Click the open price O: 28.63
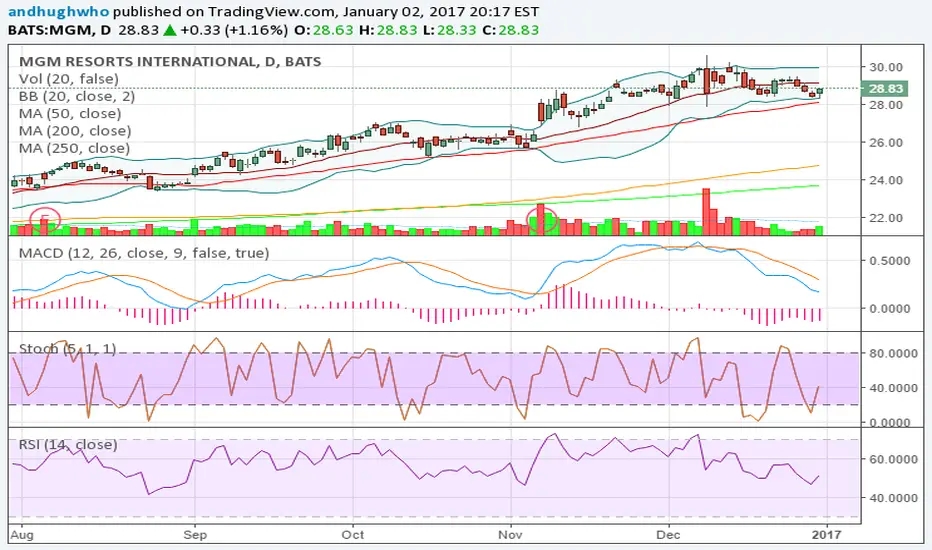932x550 pixels. pyautogui.click(x=325, y=30)
